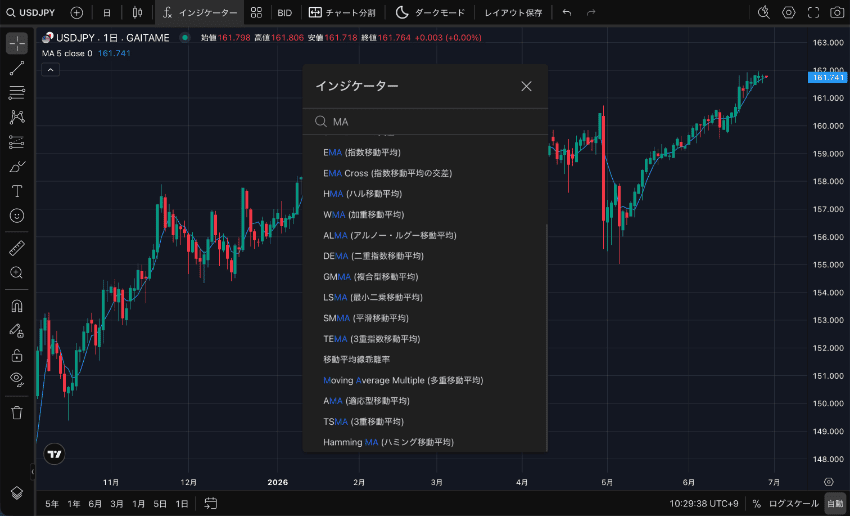Select the crosshair cursor tool
850x516 pixels.
tap(17, 43)
